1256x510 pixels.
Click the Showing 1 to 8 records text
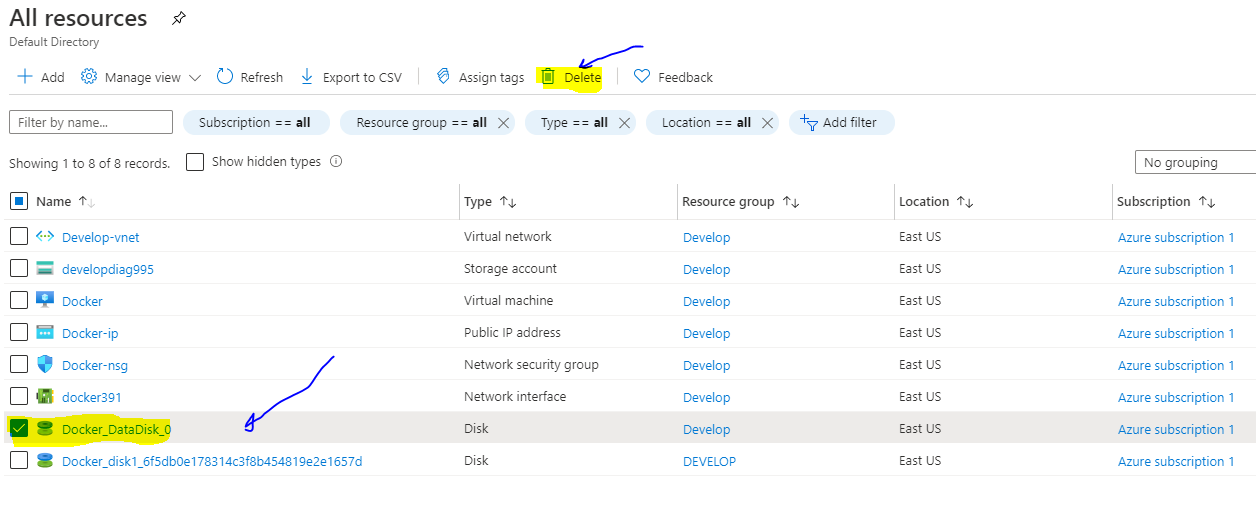89,163
